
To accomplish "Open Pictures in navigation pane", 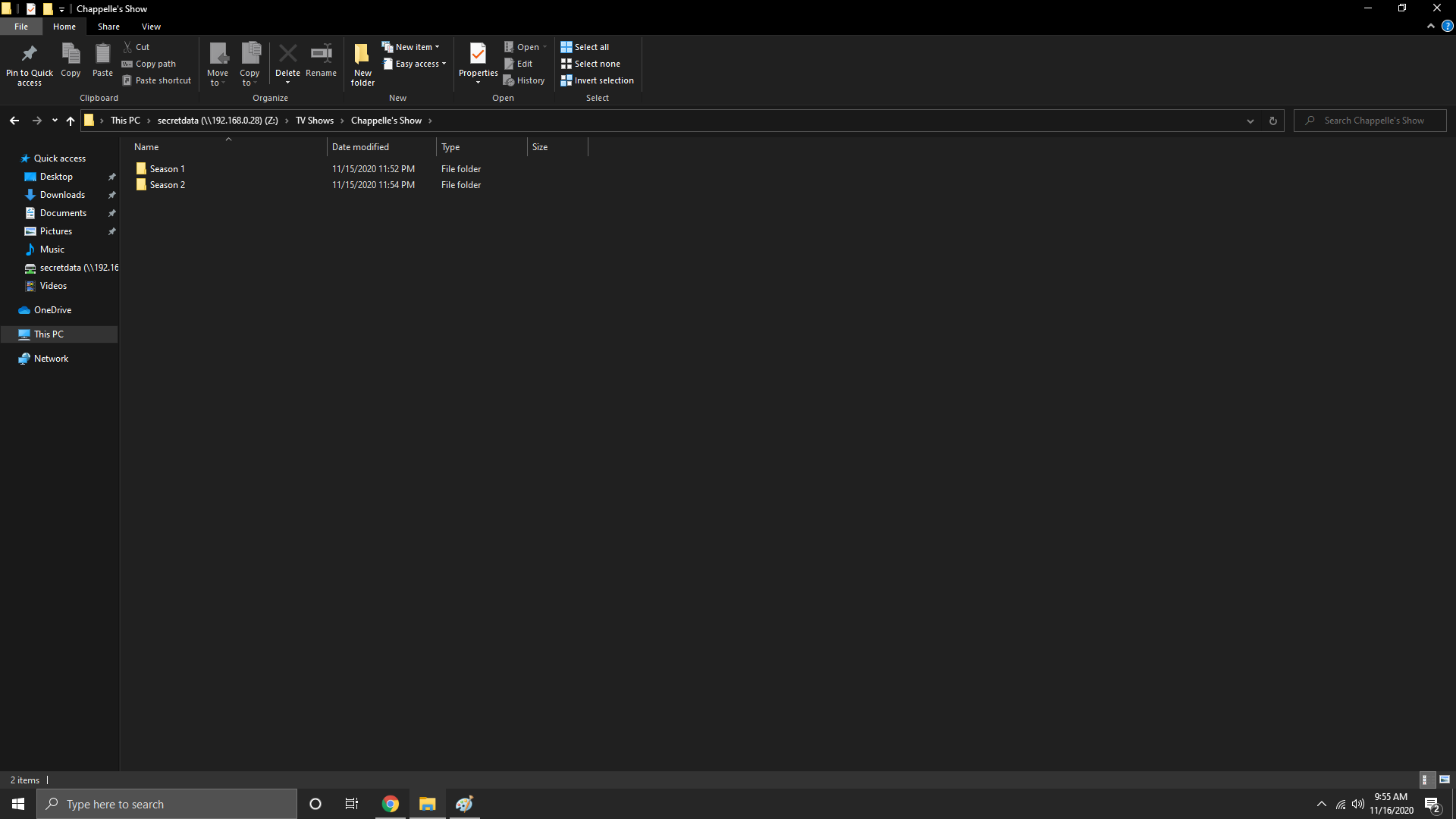I will 56,231.
